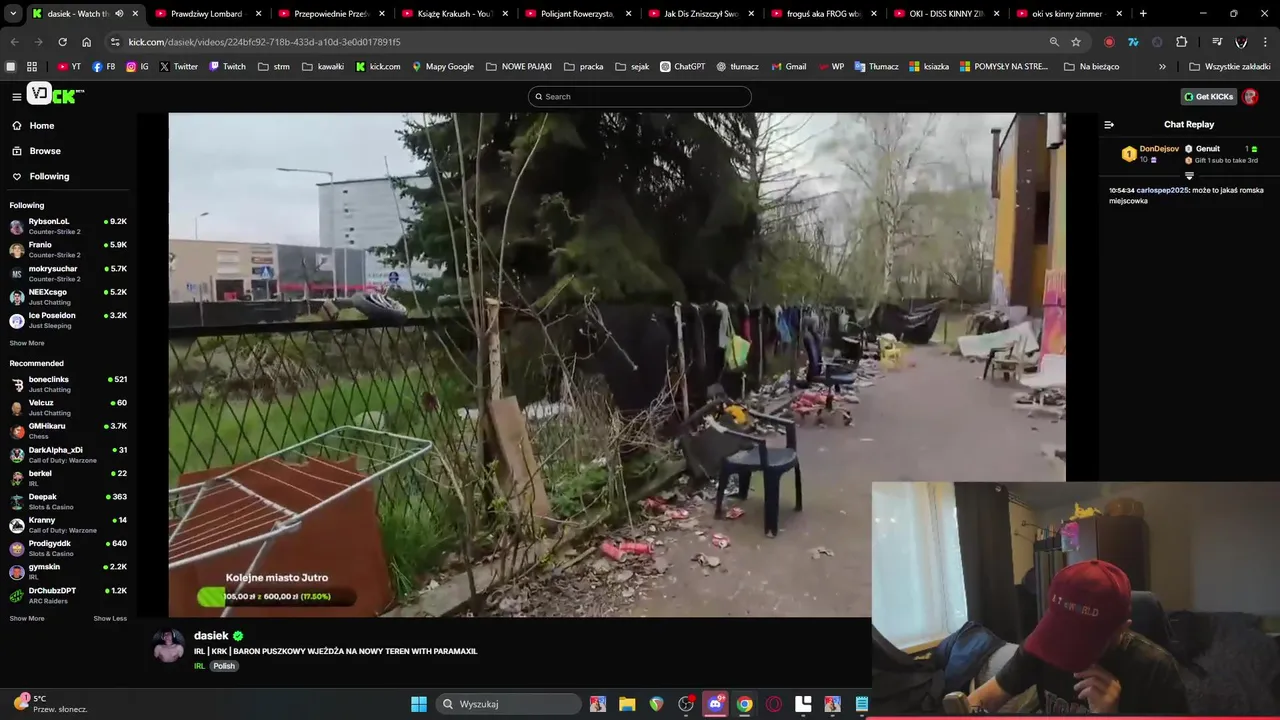Open RybsonLoL channel in sidebar
The height and width of the screenshot is (720, 1280).
tap(68, 226)
